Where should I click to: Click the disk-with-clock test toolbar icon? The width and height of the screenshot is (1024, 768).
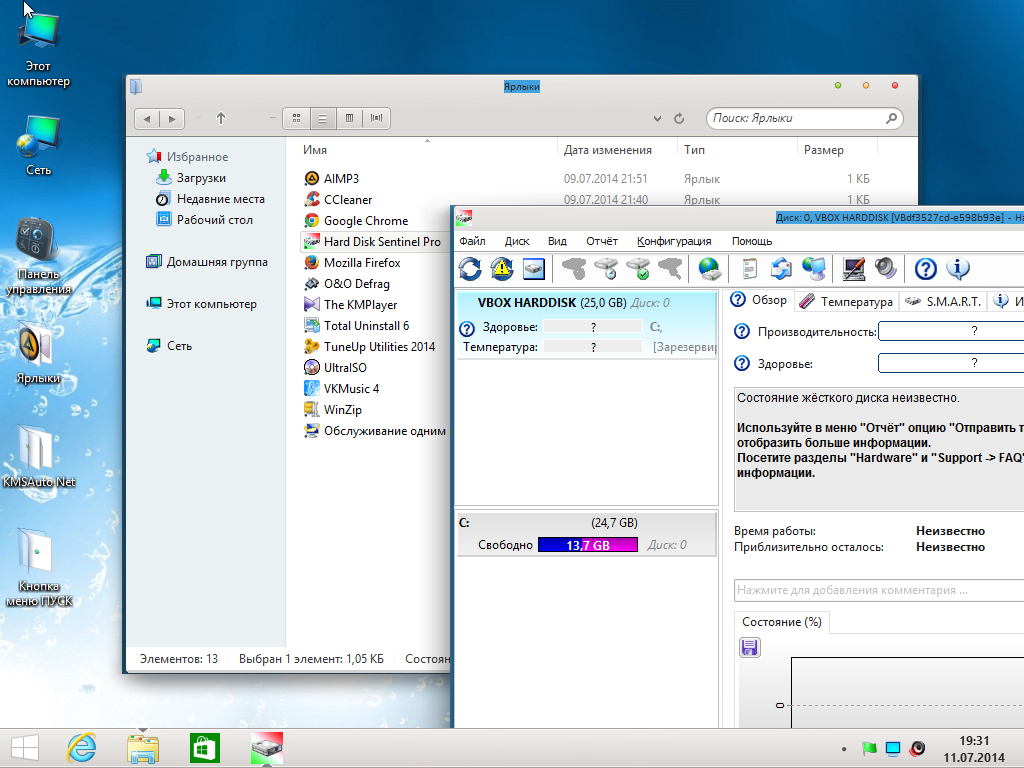pos(608,268)
